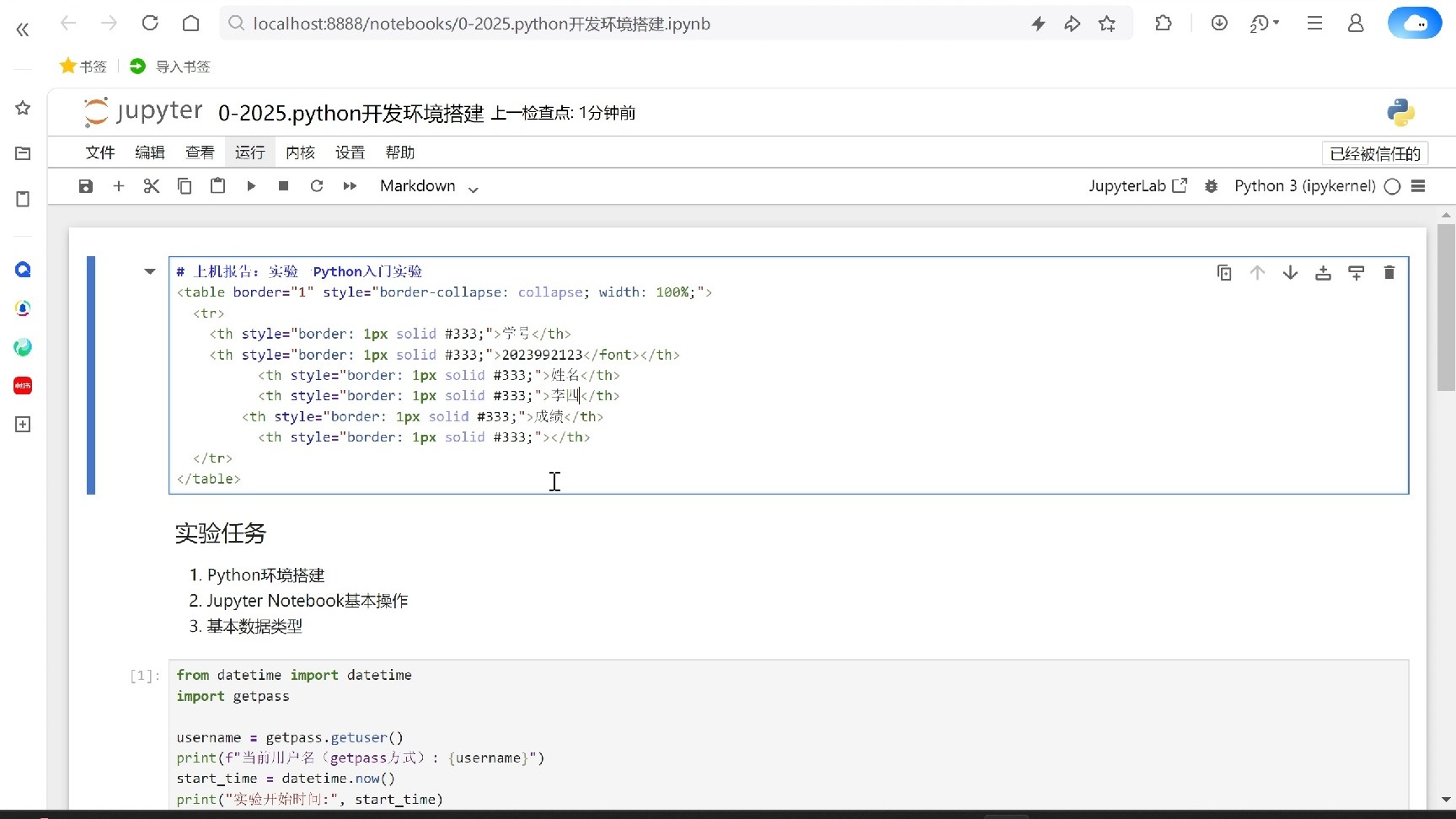Click the Python logo icon in the header
Image resolution: width=1456 pixels, height=819 pixels.
[1400, 113]
